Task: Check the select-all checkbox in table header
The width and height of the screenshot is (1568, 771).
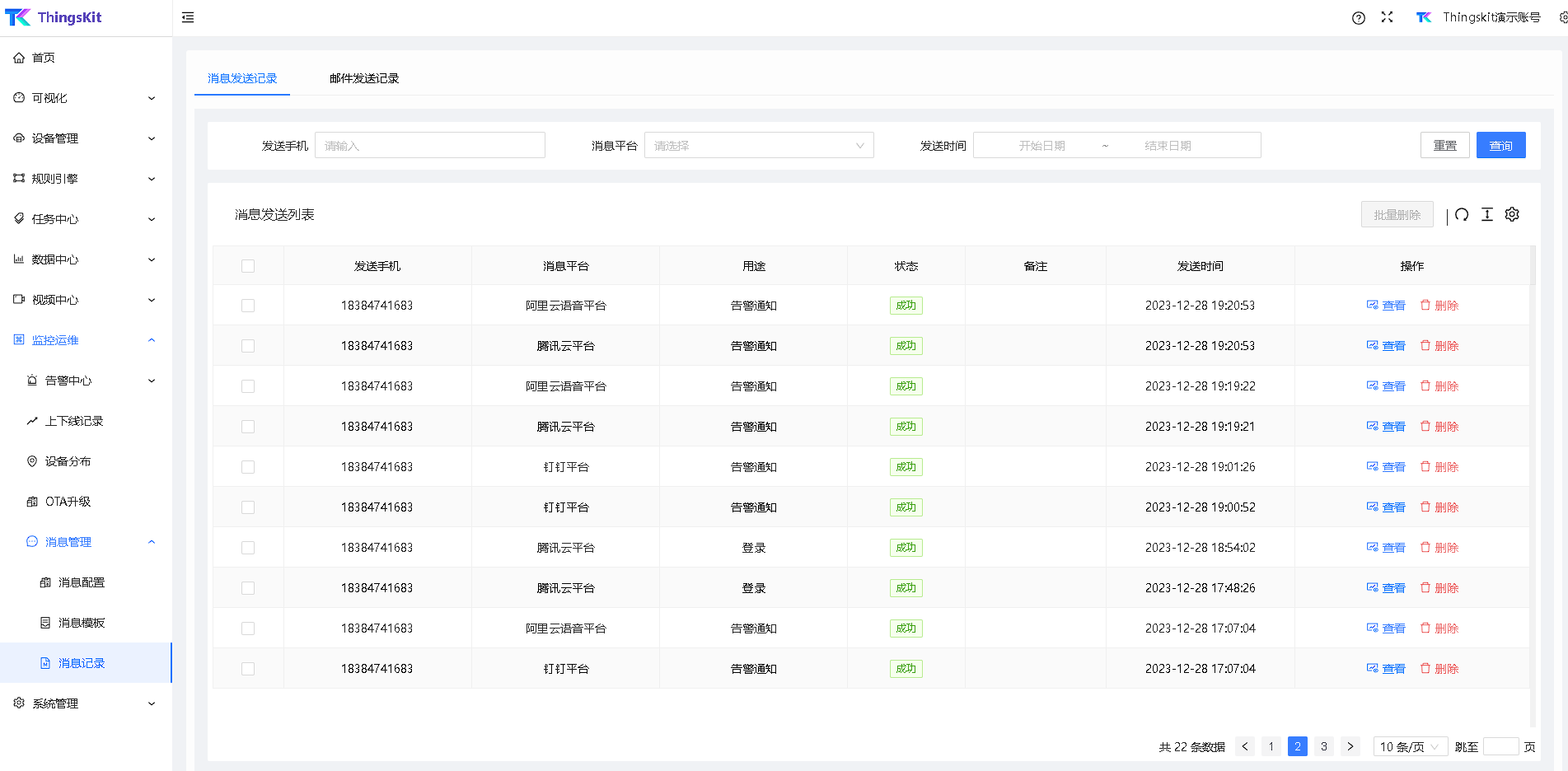Action: (x=248, y=266)
